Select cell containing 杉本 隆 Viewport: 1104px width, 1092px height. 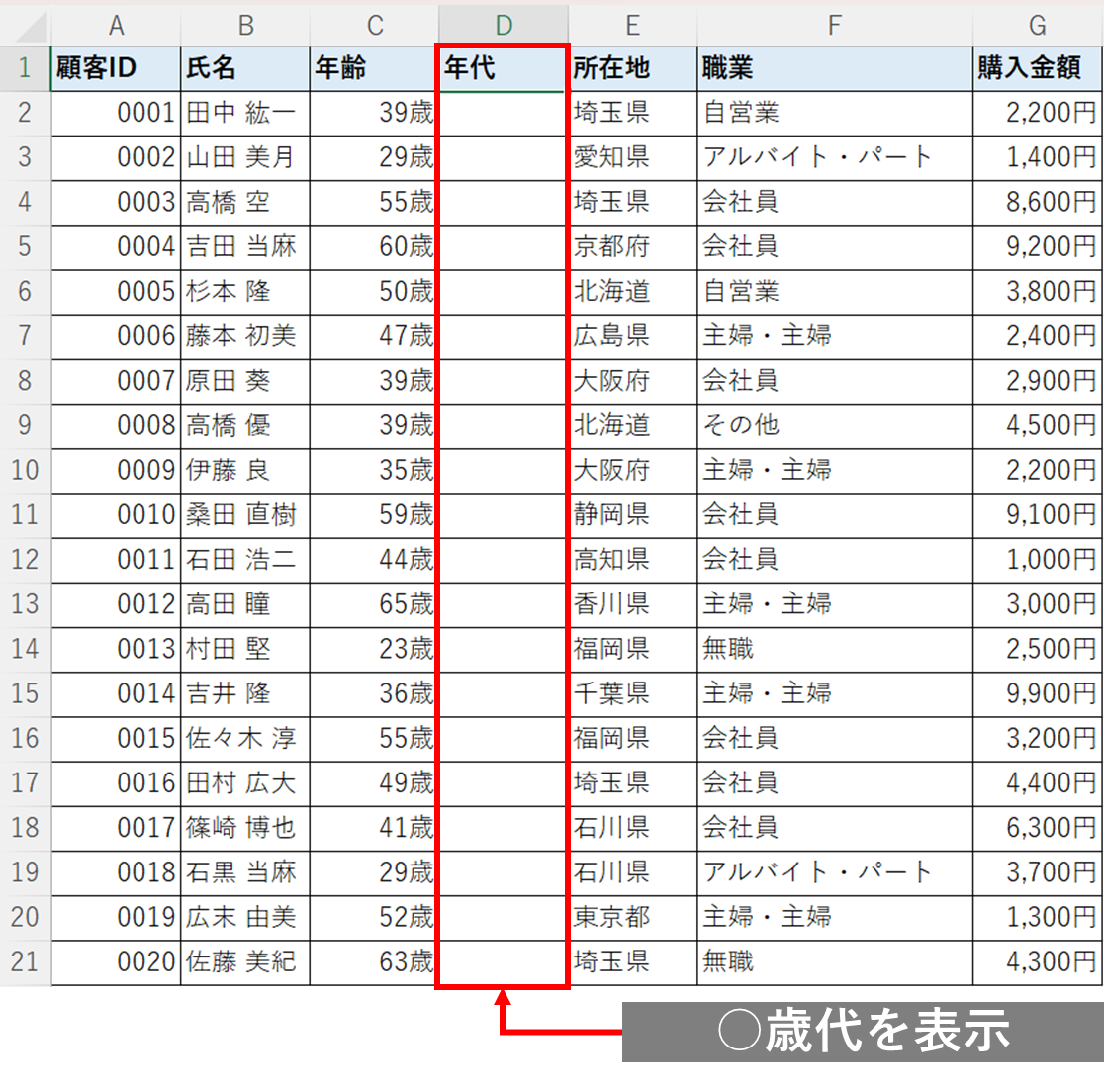tap(245, 292)
